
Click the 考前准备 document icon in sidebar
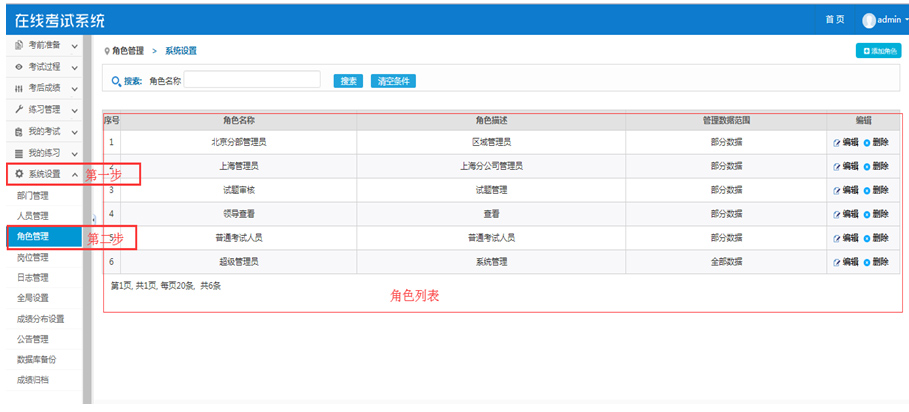(19, 45)
